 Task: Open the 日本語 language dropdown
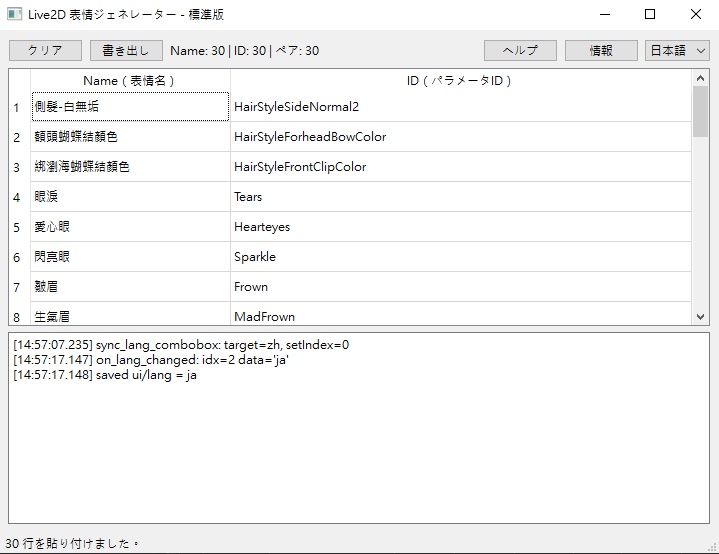point(677,50)
